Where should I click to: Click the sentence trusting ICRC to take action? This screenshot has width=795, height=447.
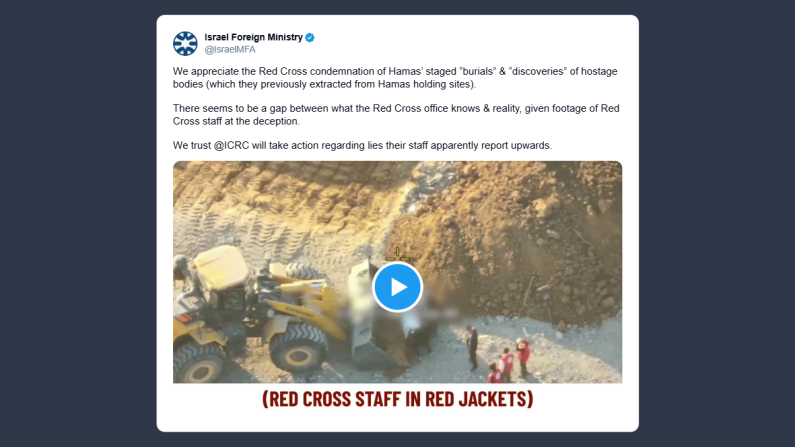[x=362, y=145]
